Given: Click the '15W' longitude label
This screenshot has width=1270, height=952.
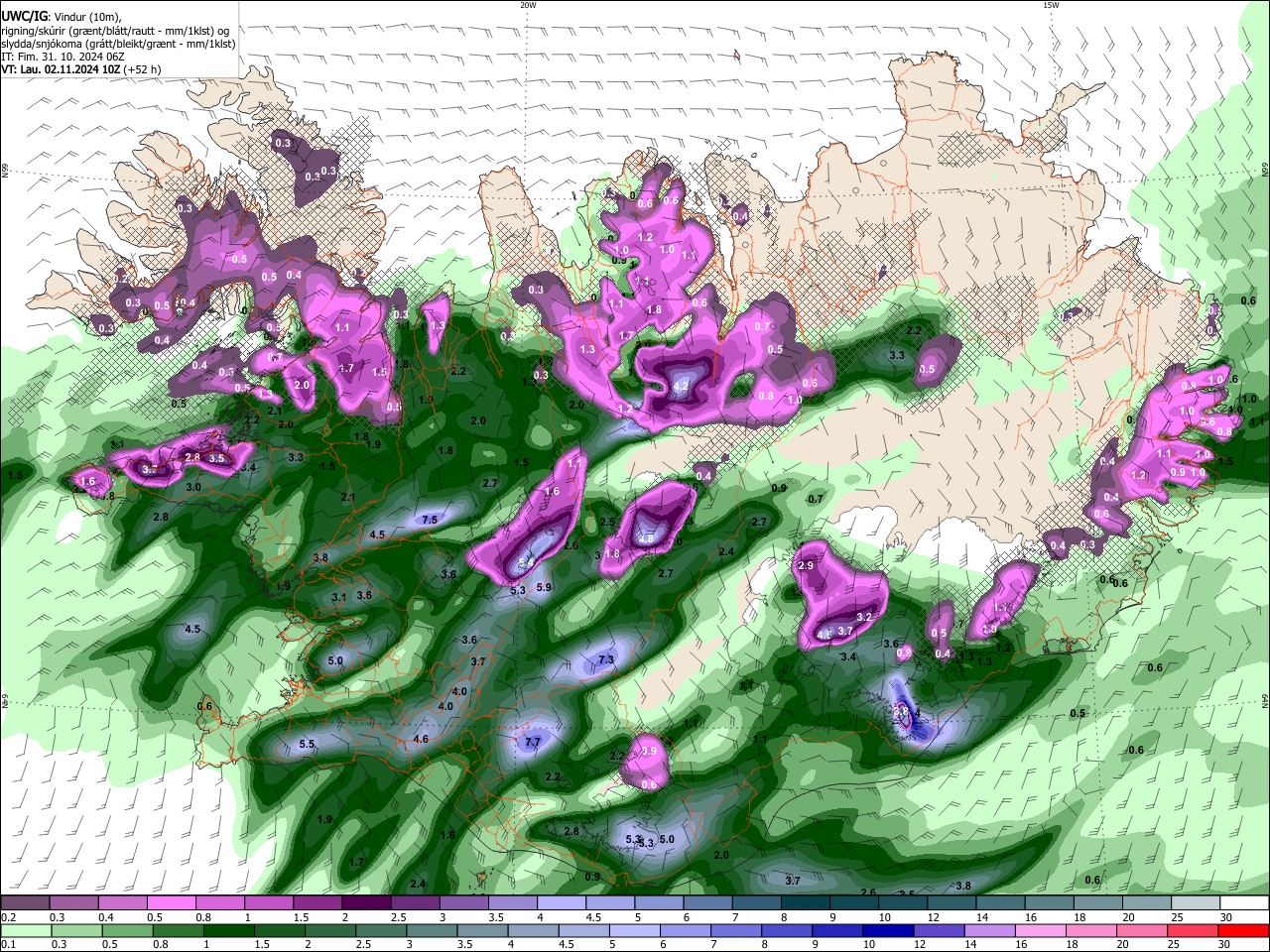Looking at the screenshot, I should [1051, 5].
